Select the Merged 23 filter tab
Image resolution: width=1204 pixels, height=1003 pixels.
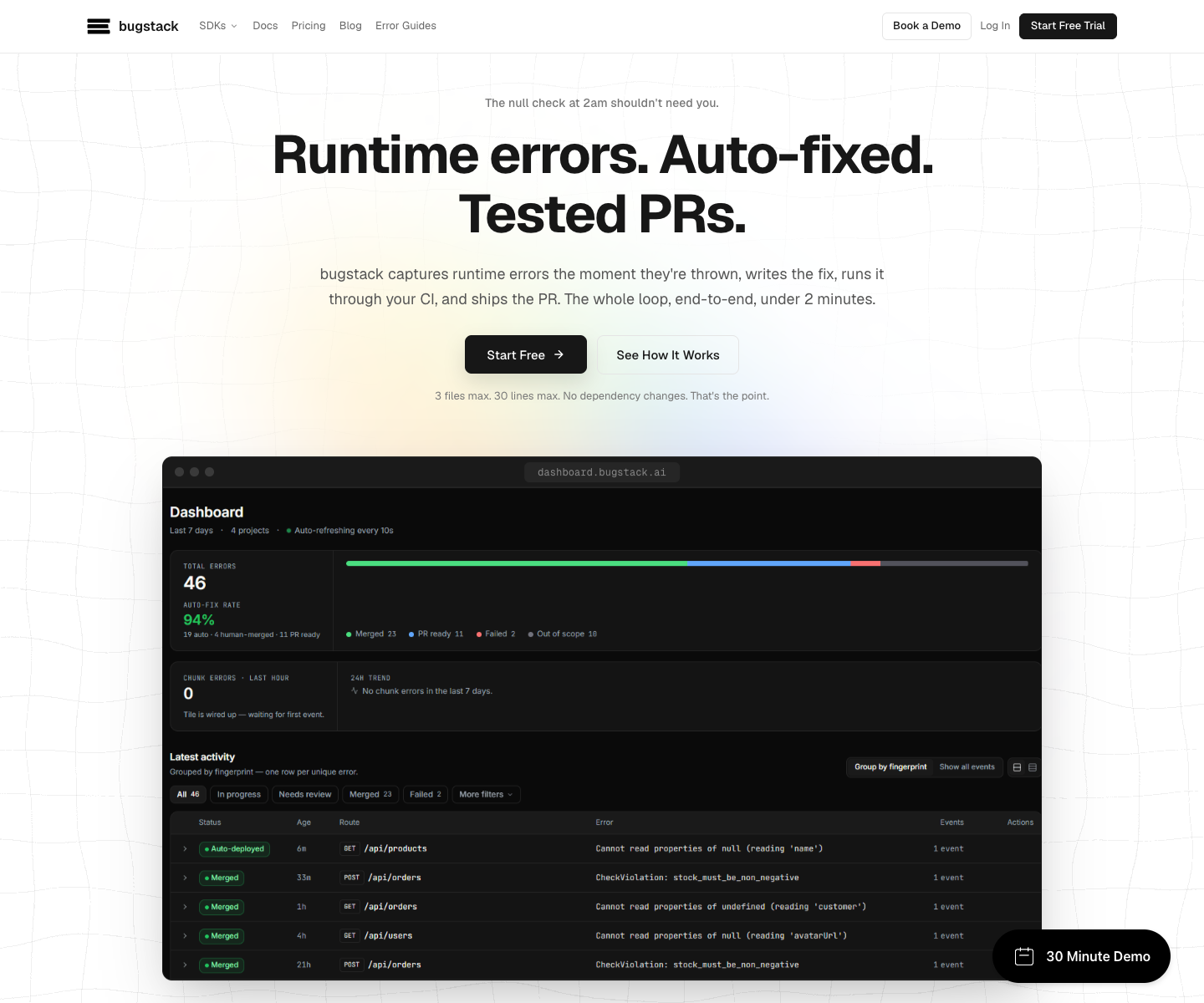[x=370, y=795]
